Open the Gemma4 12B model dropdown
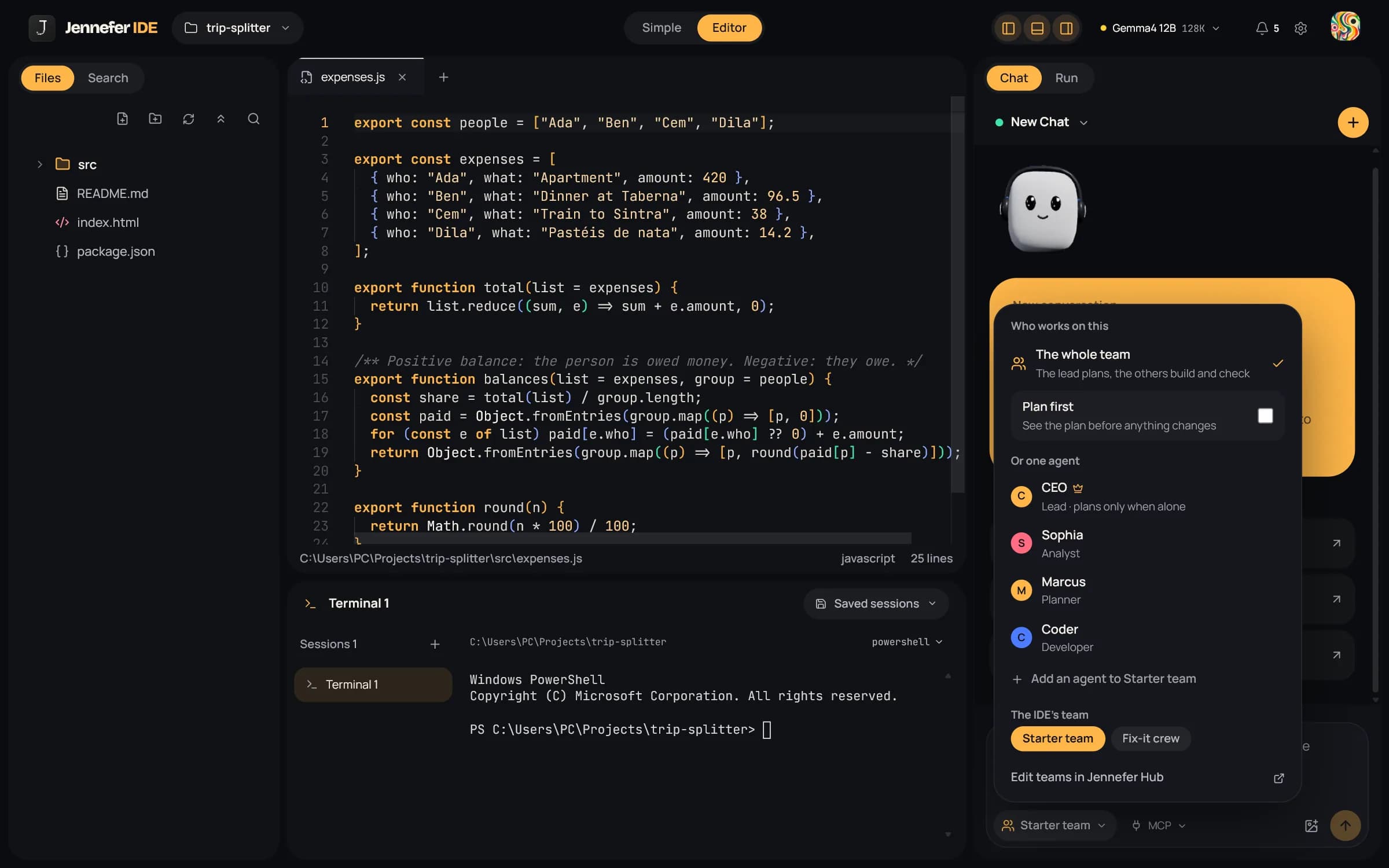Image resolution: width=1389 pixels, height=868 pixels. [x=1160, y=28]
